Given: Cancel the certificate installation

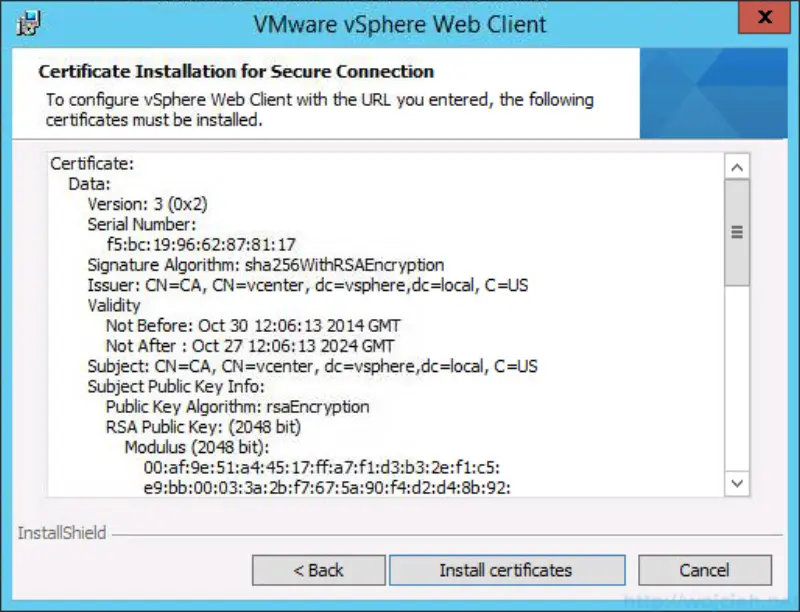Looking at the screenshot, I should coord(704,569).
